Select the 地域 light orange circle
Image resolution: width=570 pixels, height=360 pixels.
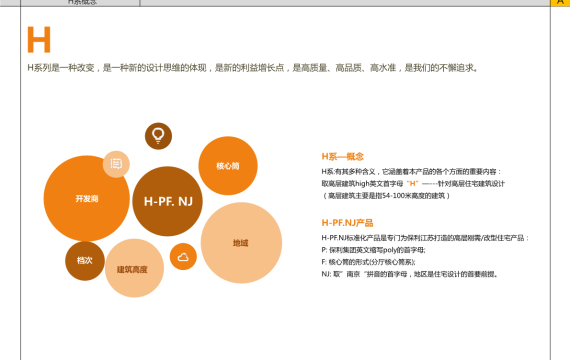pyautogui.click(x=241, y=243)
